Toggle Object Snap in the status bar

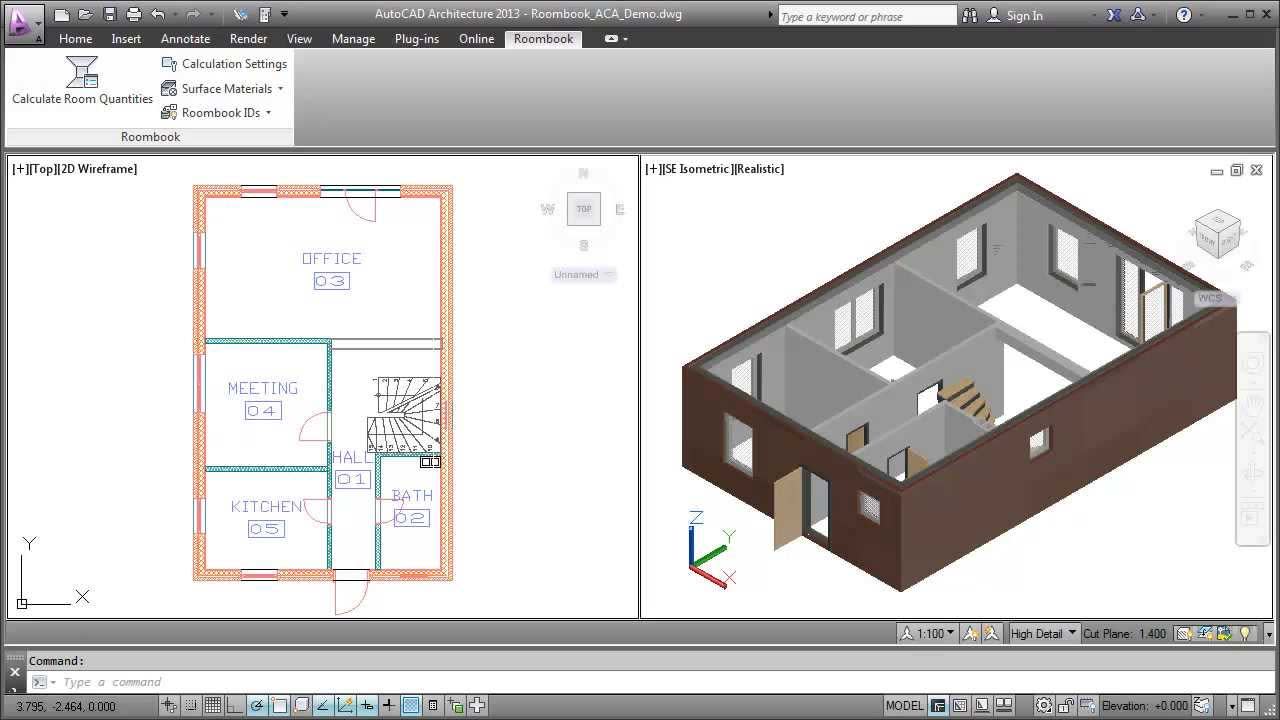(x=278, y=705)
